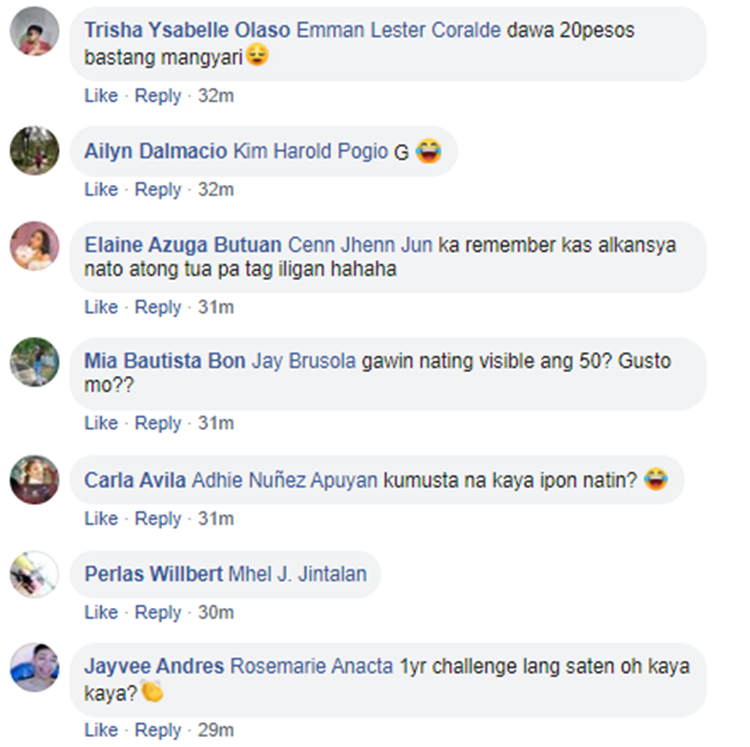Screen dimensions: 750x747
Task: Open Mhel J. Jintalan's tagged profile
Action: coord(298,574)
